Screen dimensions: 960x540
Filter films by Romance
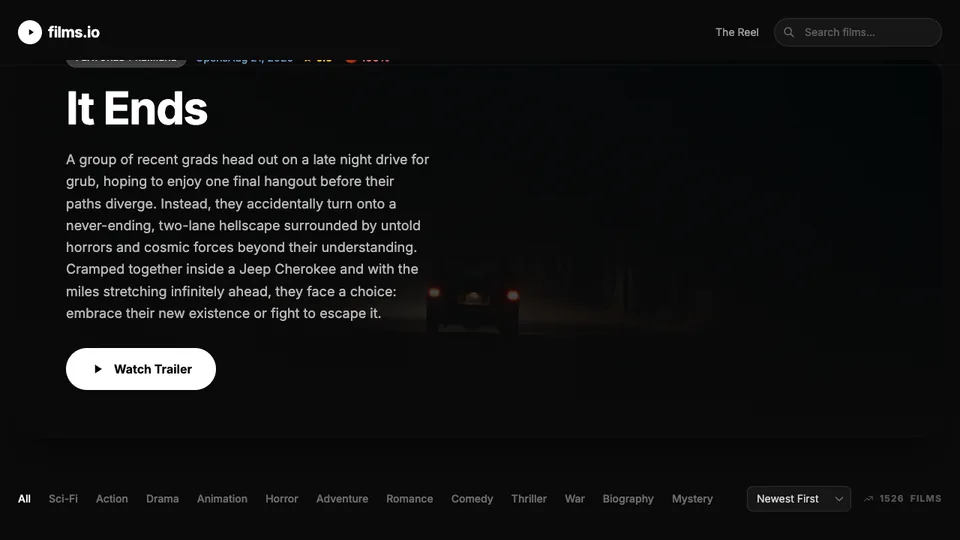click(x=409, y=499)
